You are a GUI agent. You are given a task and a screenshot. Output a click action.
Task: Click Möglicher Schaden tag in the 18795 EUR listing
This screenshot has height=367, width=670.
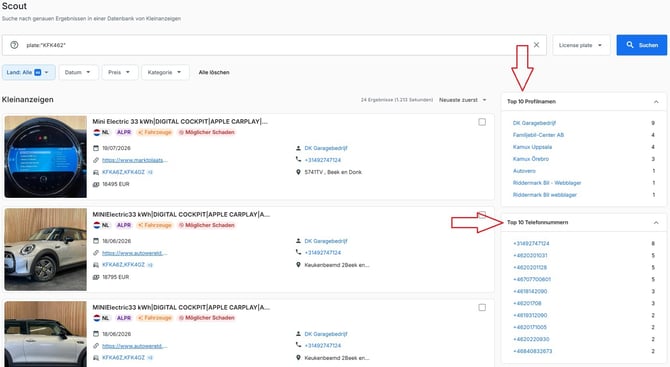coord(206,225)
